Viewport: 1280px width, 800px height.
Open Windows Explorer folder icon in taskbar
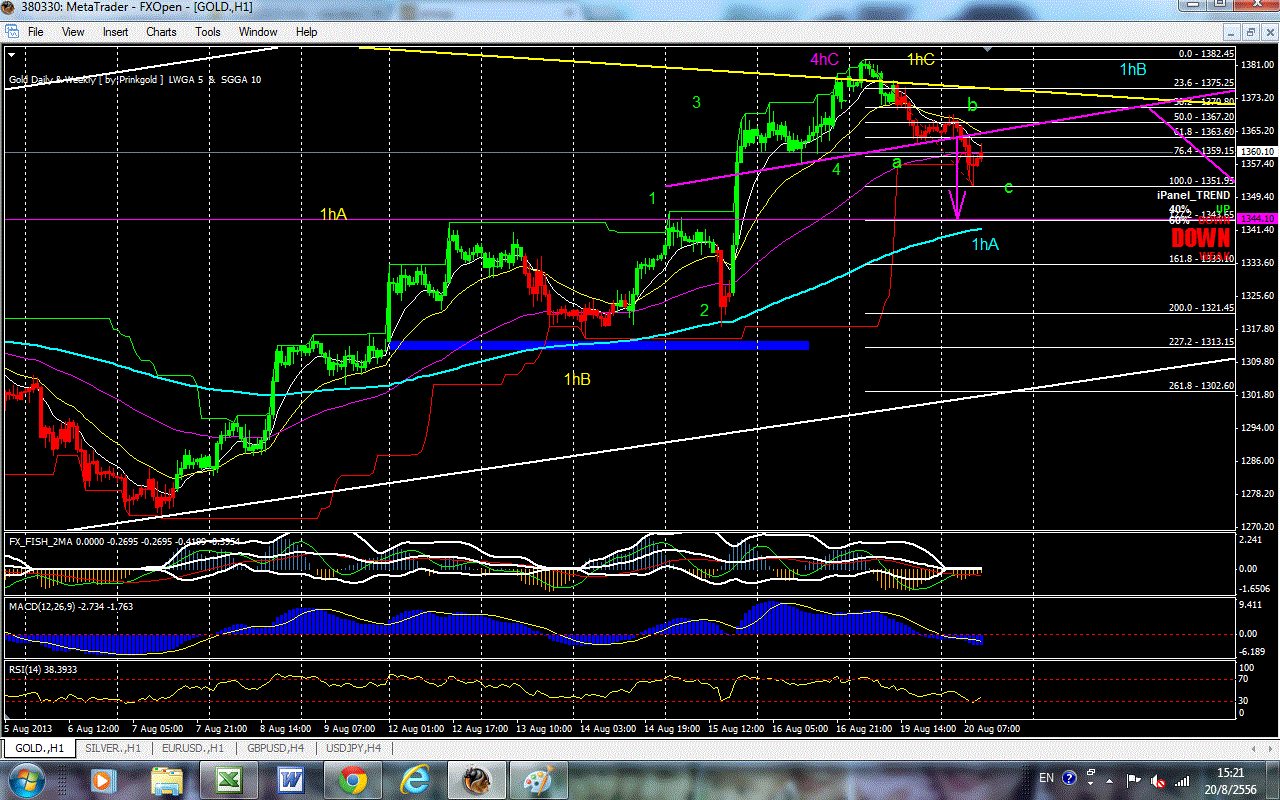168,778
